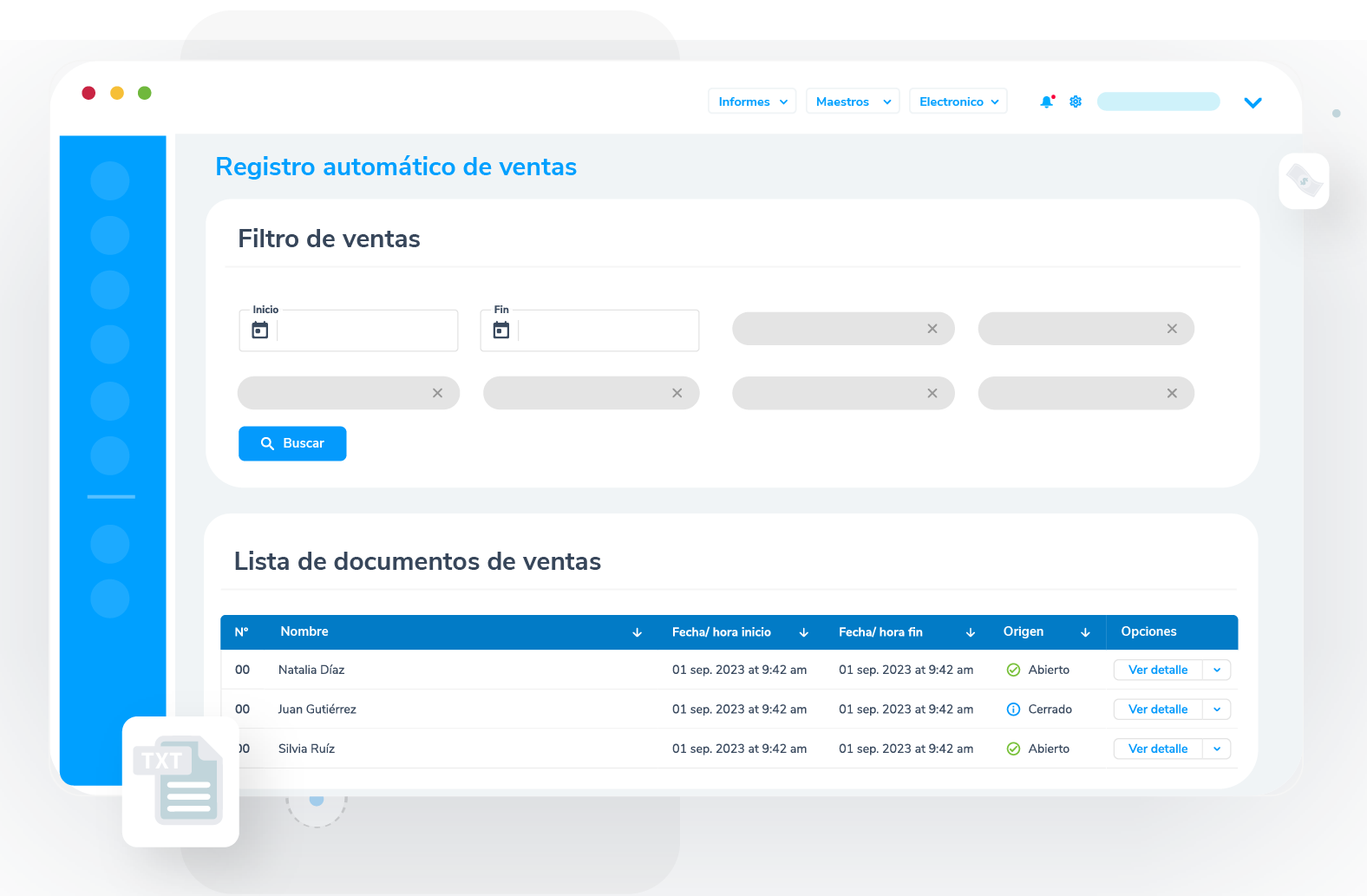Open the notifications bell icon
Viewport: 1367px width, 896px height.
point(1047,101)
